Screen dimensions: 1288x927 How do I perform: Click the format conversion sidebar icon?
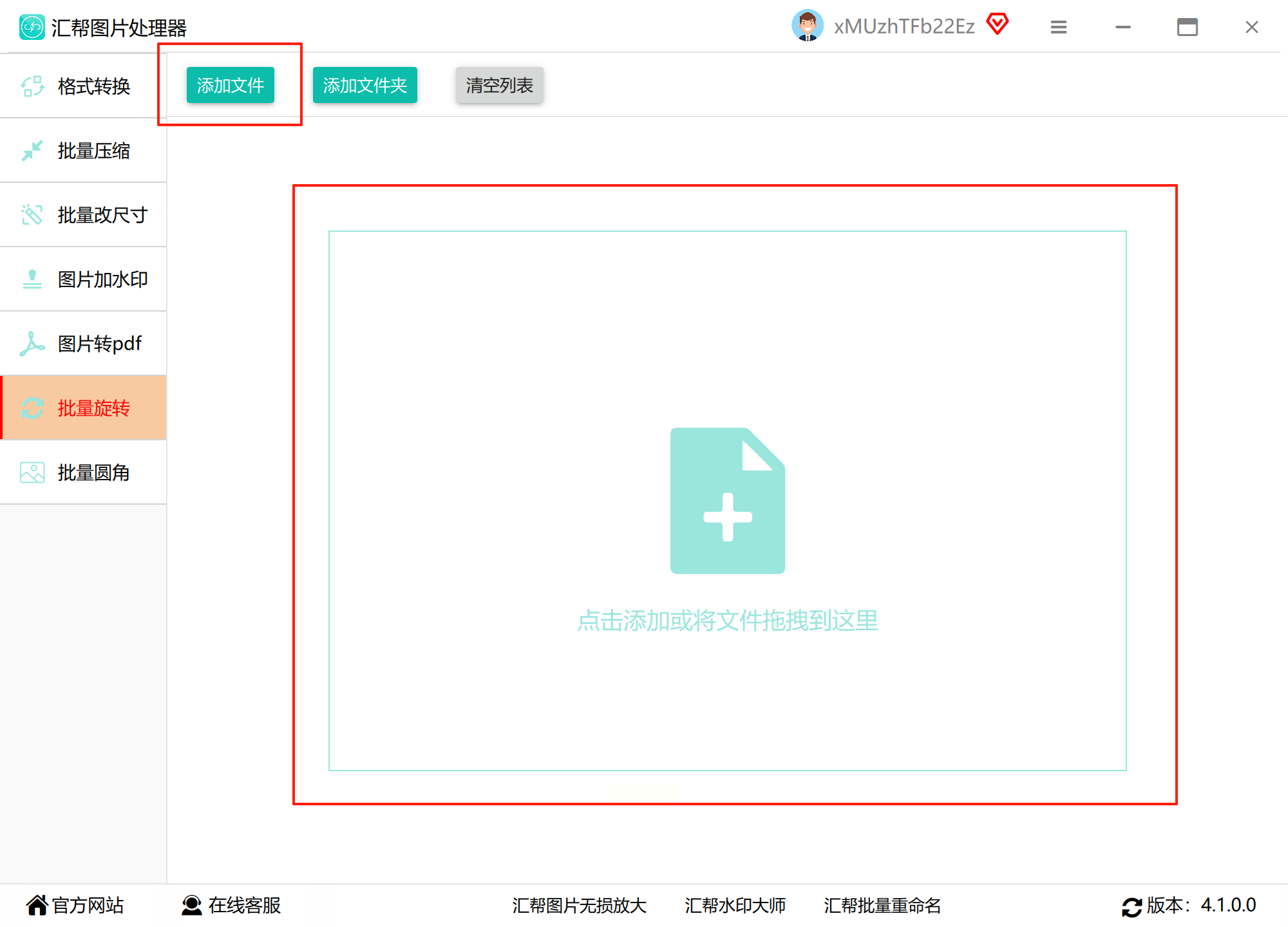(32, 86)
